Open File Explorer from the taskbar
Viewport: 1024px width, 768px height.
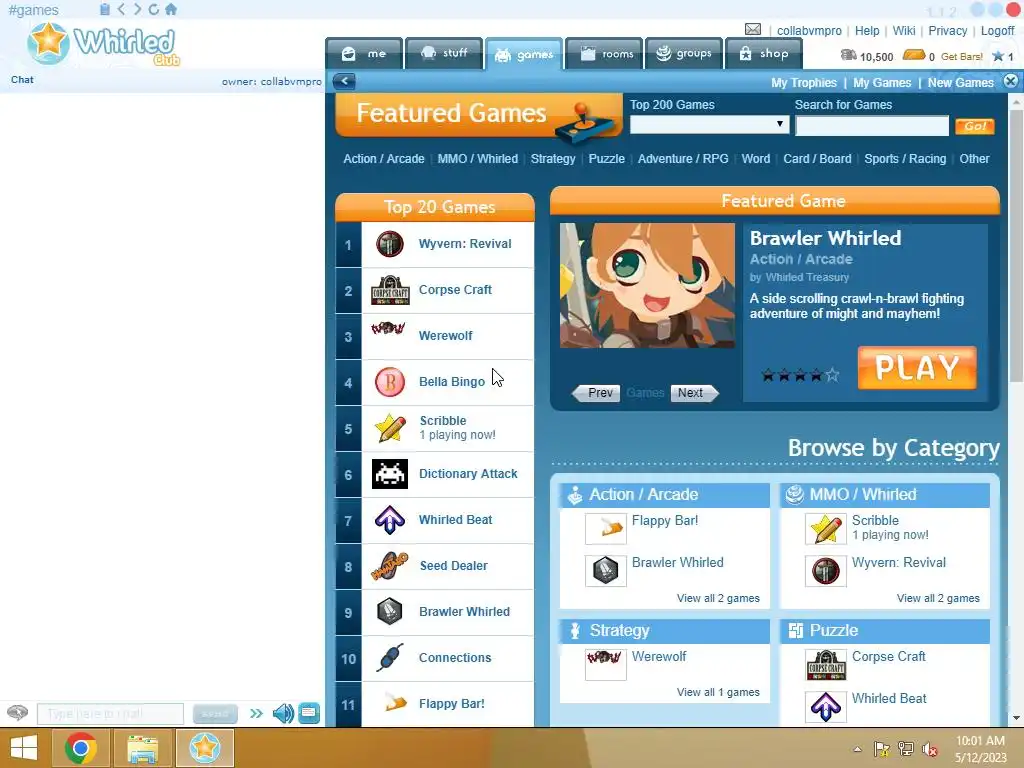coord(142,748)
